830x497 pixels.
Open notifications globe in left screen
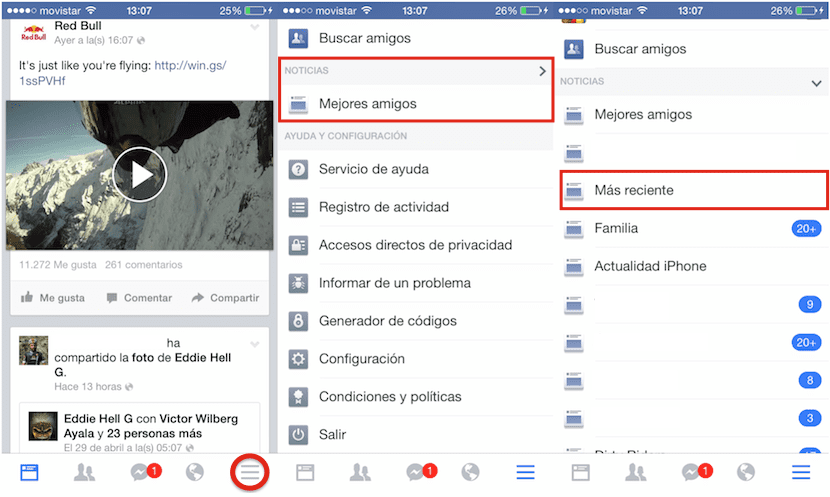point(195,472)
